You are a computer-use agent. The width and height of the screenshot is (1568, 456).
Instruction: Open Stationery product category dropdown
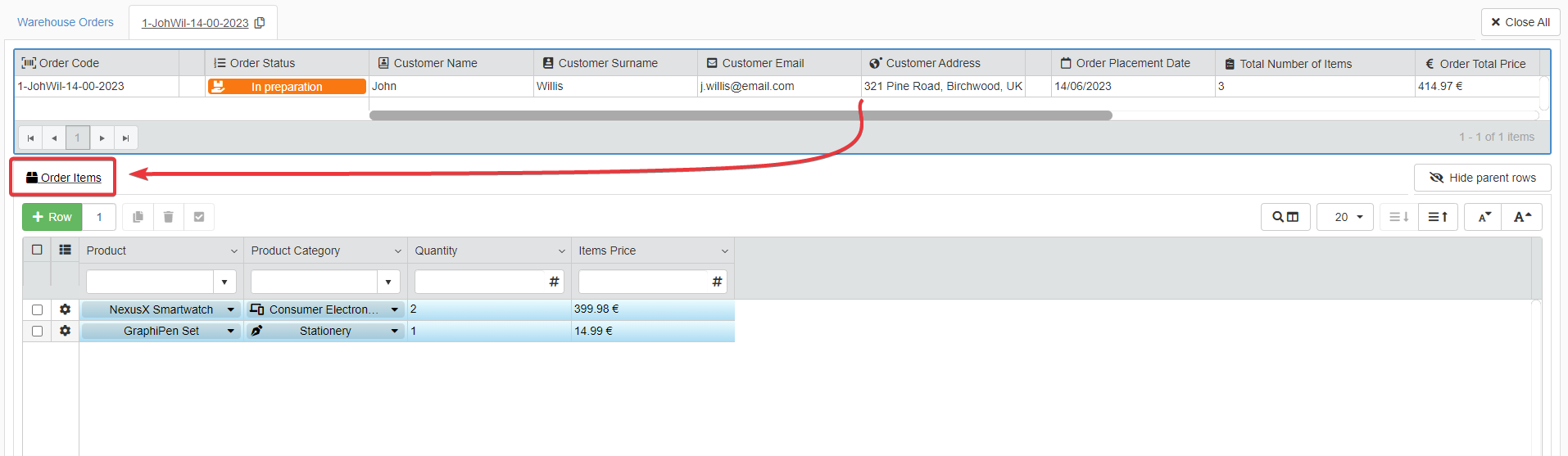coord(394,331)
